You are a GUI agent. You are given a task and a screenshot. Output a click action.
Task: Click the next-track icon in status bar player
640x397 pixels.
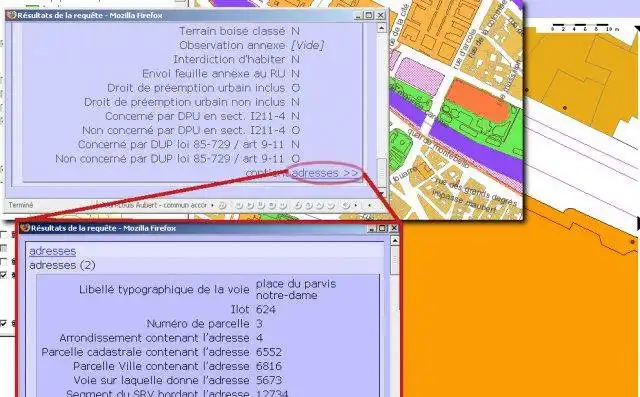coord(282,205)
